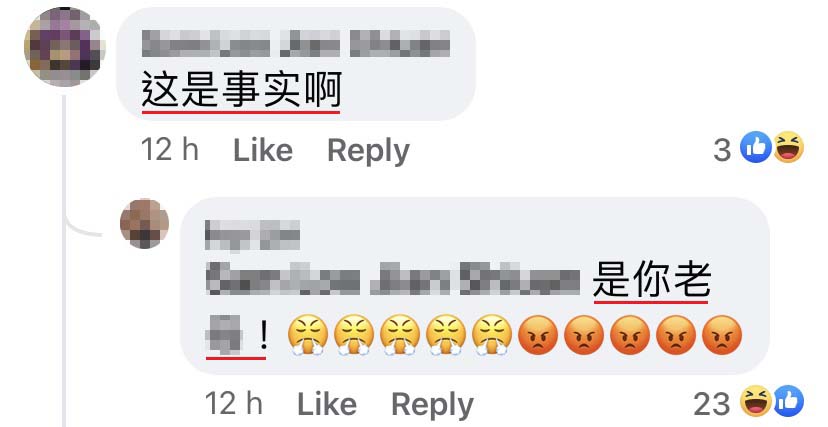Open the blurred author name of the top comment
The height and width of the screenshot is (427, 828).
click(296, 43)
